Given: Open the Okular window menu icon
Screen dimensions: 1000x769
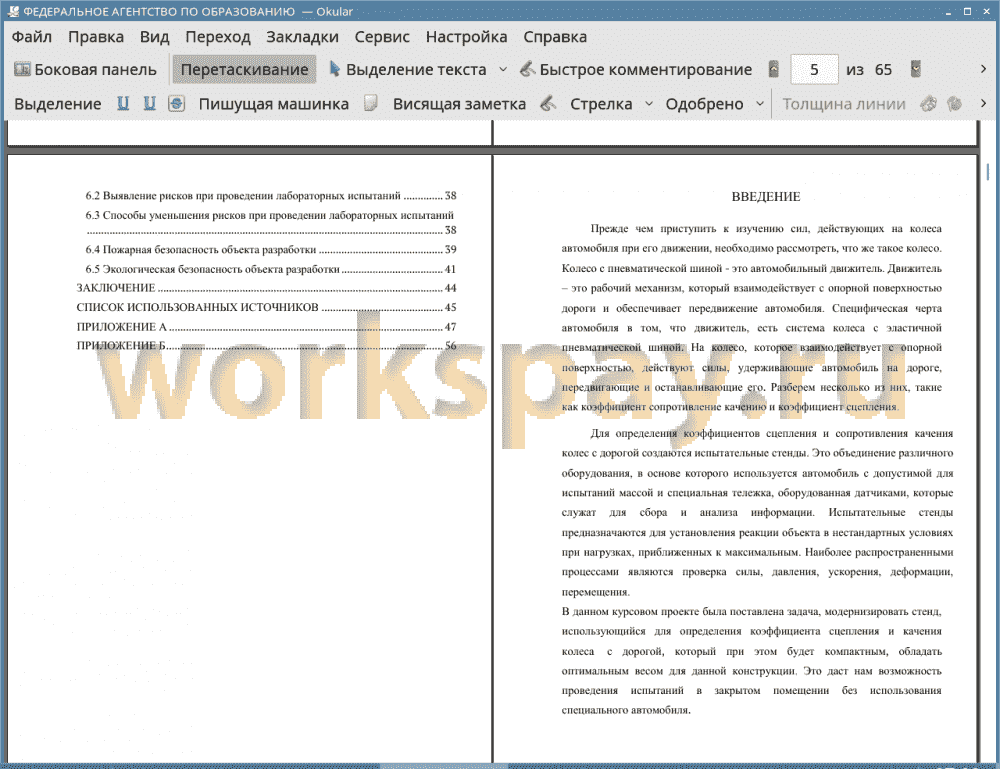Looking at the screenshot, I should tap(13, 11).
